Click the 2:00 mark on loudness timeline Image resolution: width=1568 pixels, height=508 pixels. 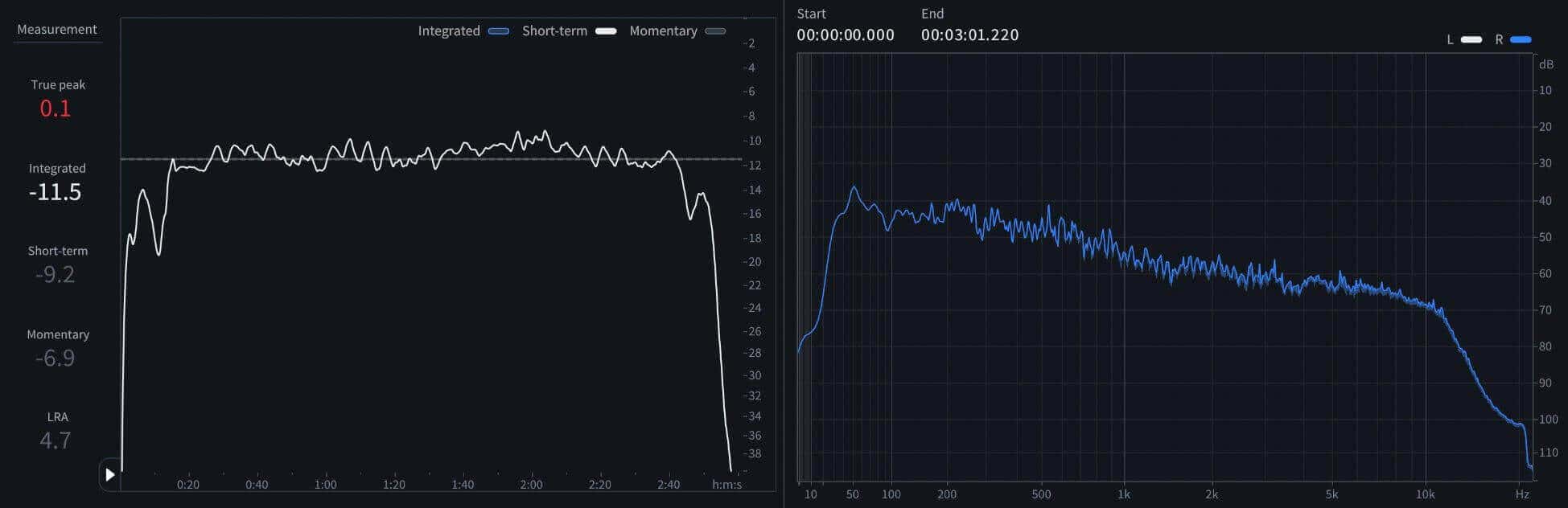click(x=531, y=485)
